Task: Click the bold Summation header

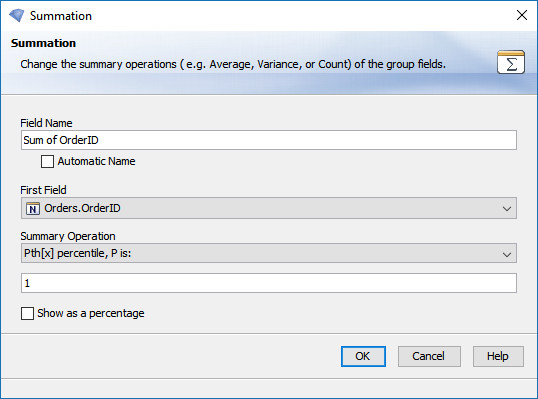Action: 43,43
